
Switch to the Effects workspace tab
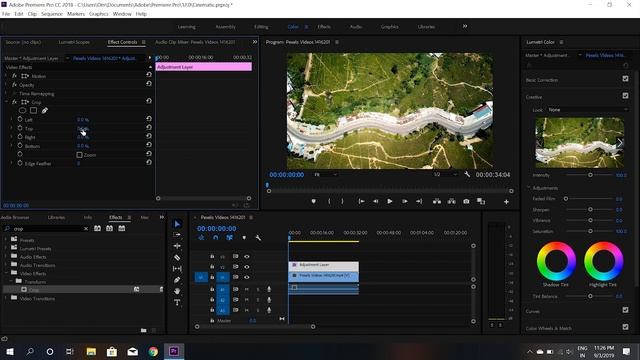click(324, 27)
